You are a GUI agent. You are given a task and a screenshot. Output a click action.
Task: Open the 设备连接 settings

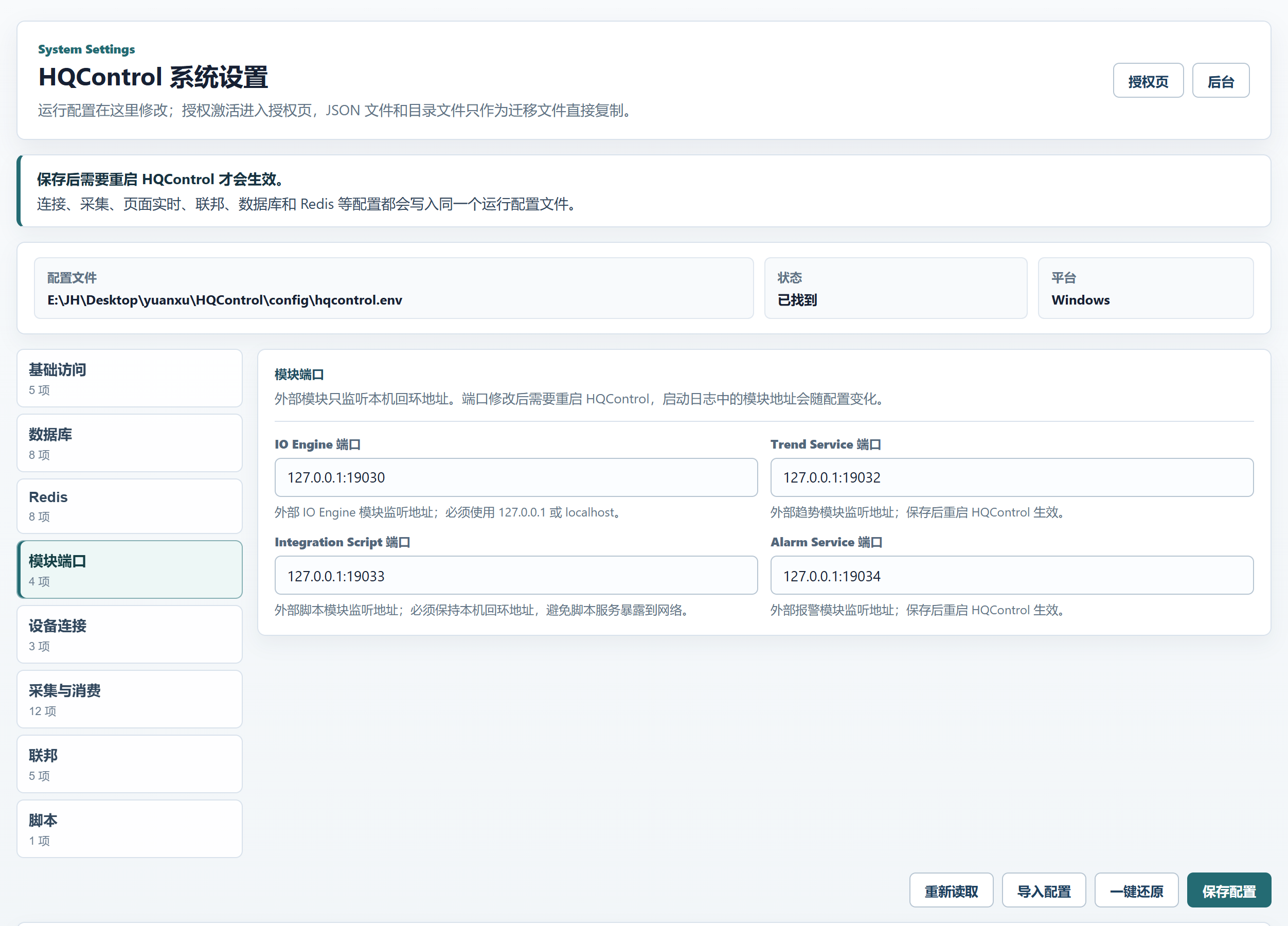point(130,634)
